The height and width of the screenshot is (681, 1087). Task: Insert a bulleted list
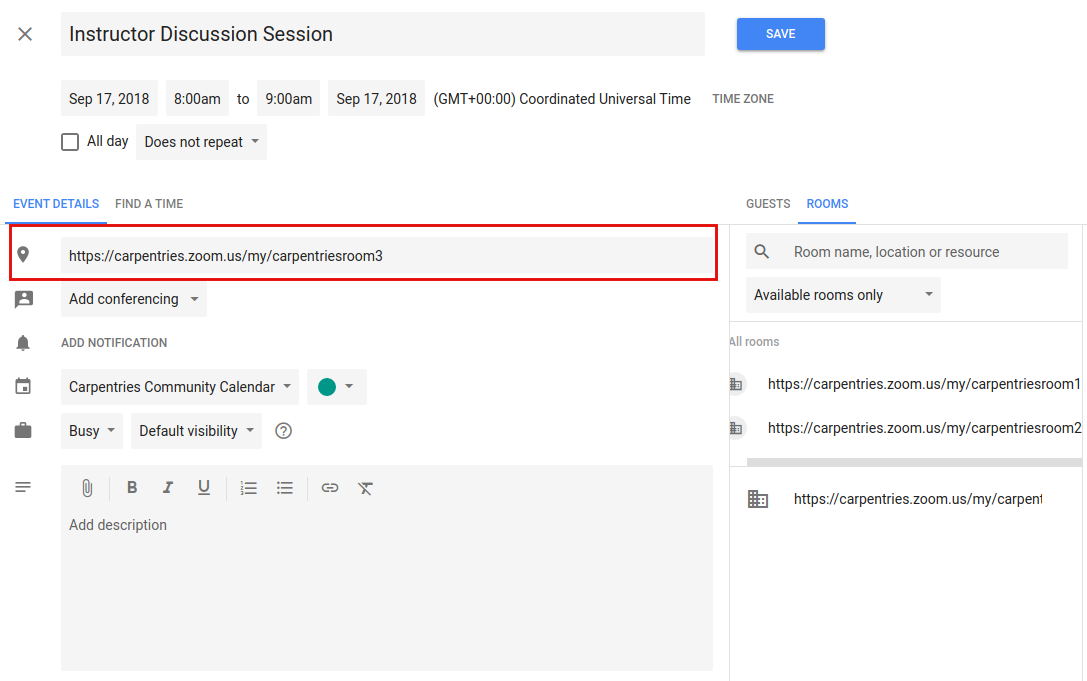285,488
